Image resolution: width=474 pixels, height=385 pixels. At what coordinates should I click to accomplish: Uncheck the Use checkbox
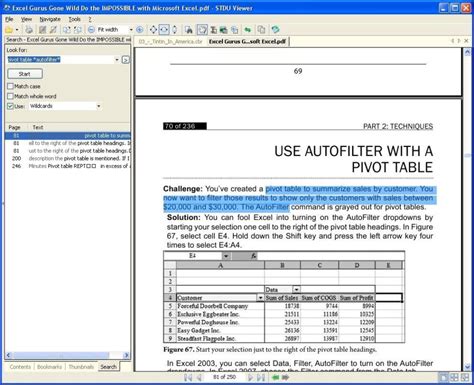(10, 106)
